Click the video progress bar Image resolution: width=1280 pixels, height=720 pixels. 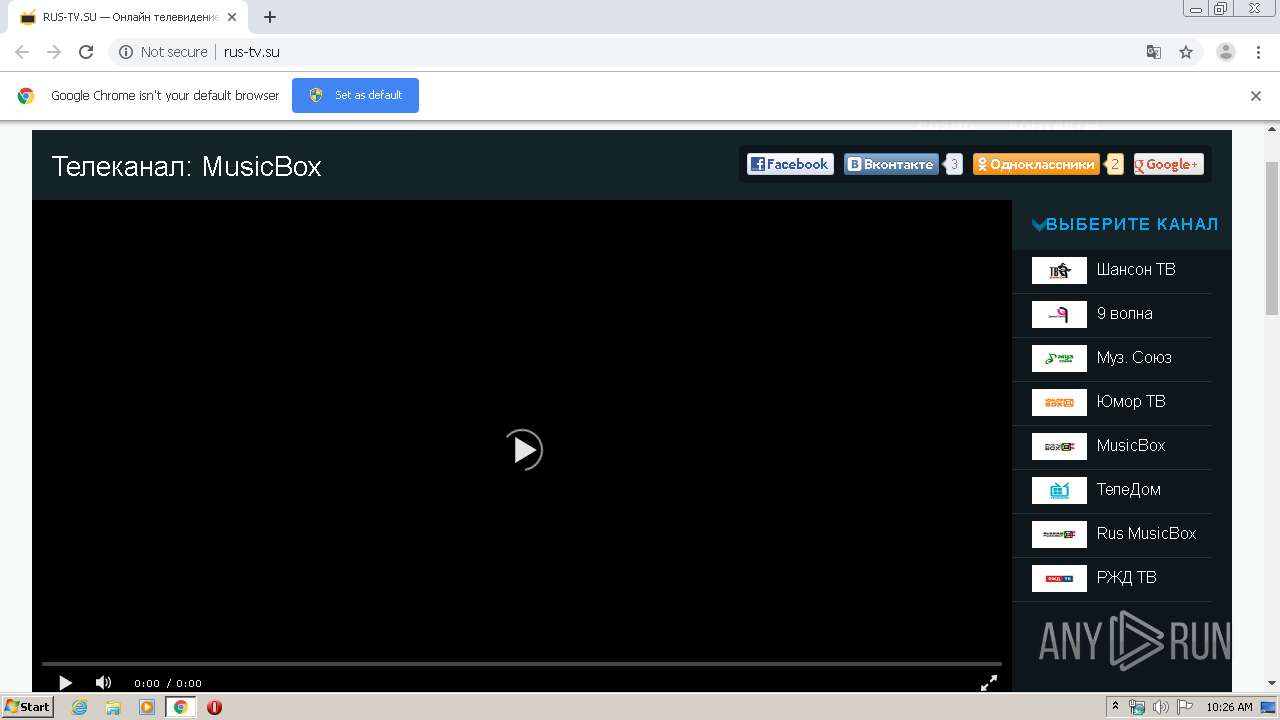coord(521,664)
